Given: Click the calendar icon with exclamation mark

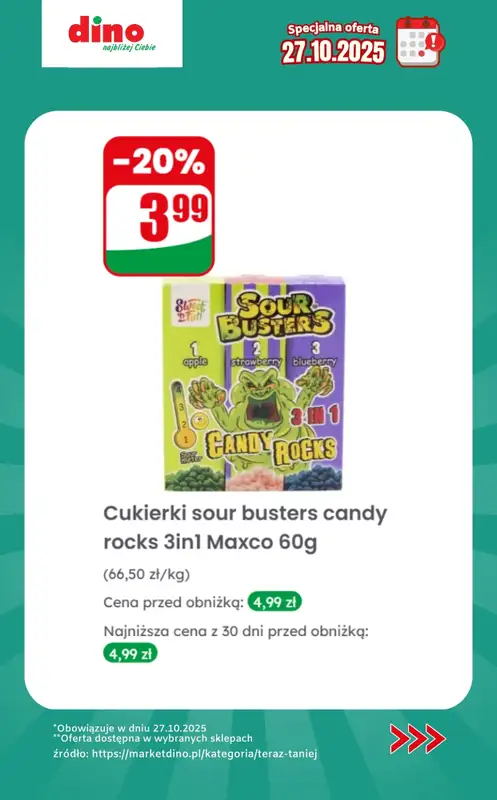Looking at the screenshot, I should pos(420,41).
